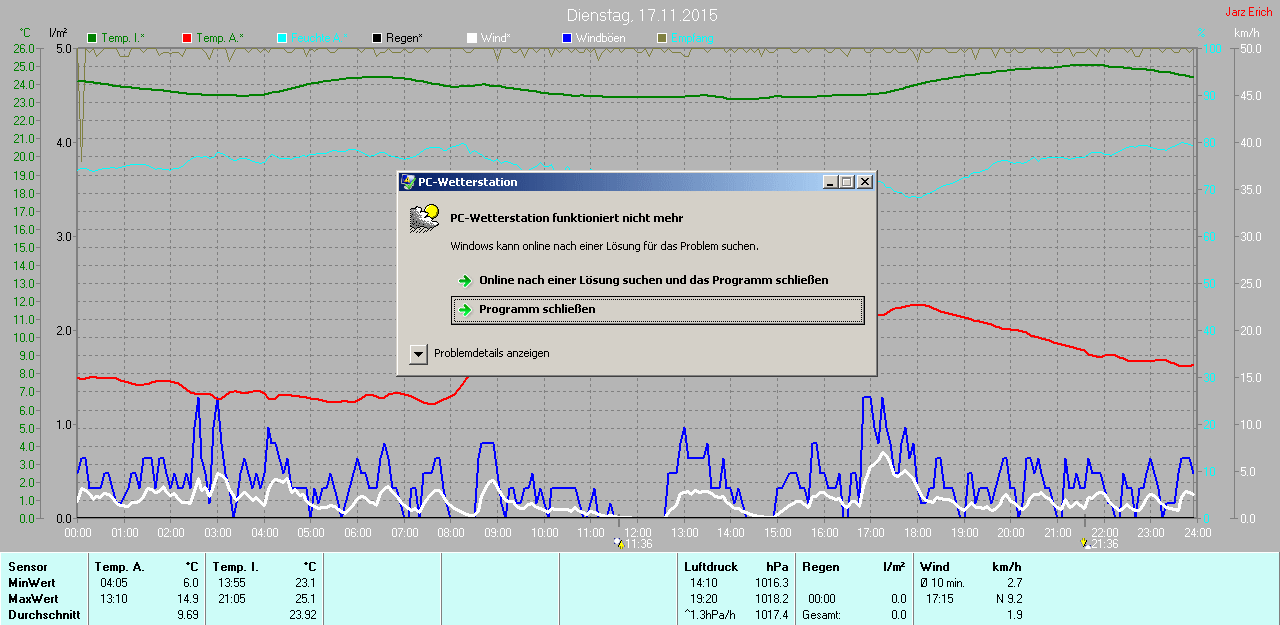Click green arrow beside online solution search
Screen dimensions: 1280x625
click(x=465, y=281)
